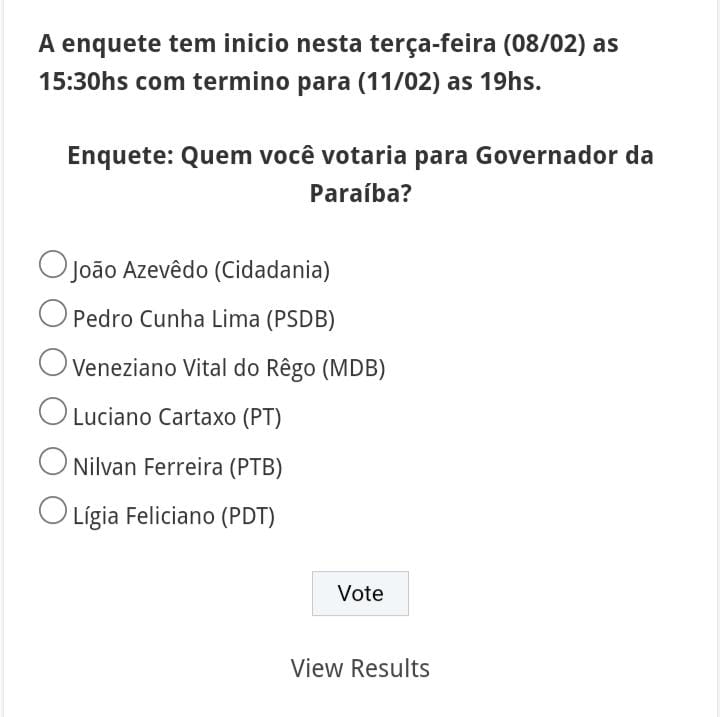Click the poll question heading 'Enquete: Quem você votaria'
The height and width of the screenshot is (717, 720).
(x=360, y=156)
